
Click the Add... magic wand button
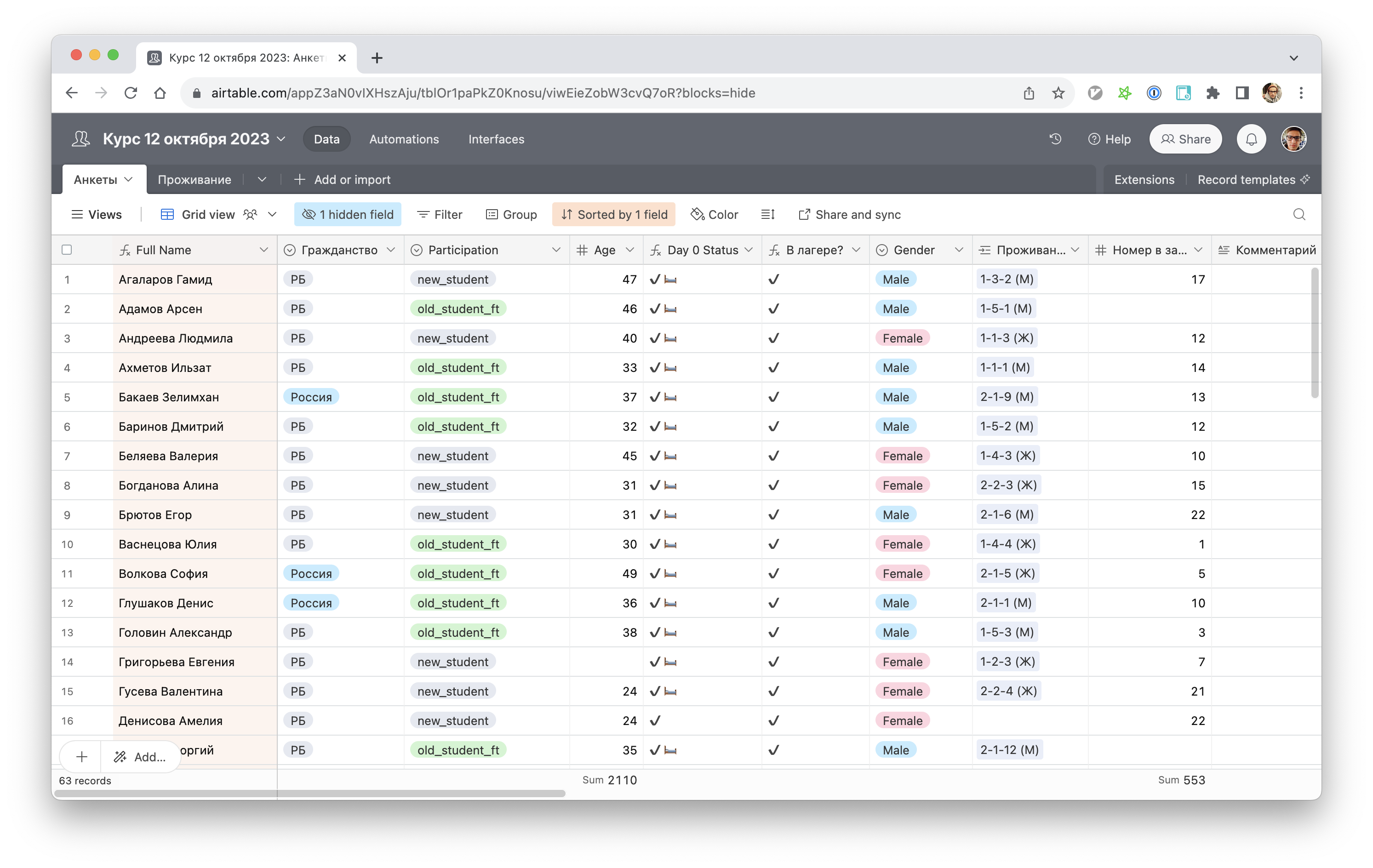140,757
